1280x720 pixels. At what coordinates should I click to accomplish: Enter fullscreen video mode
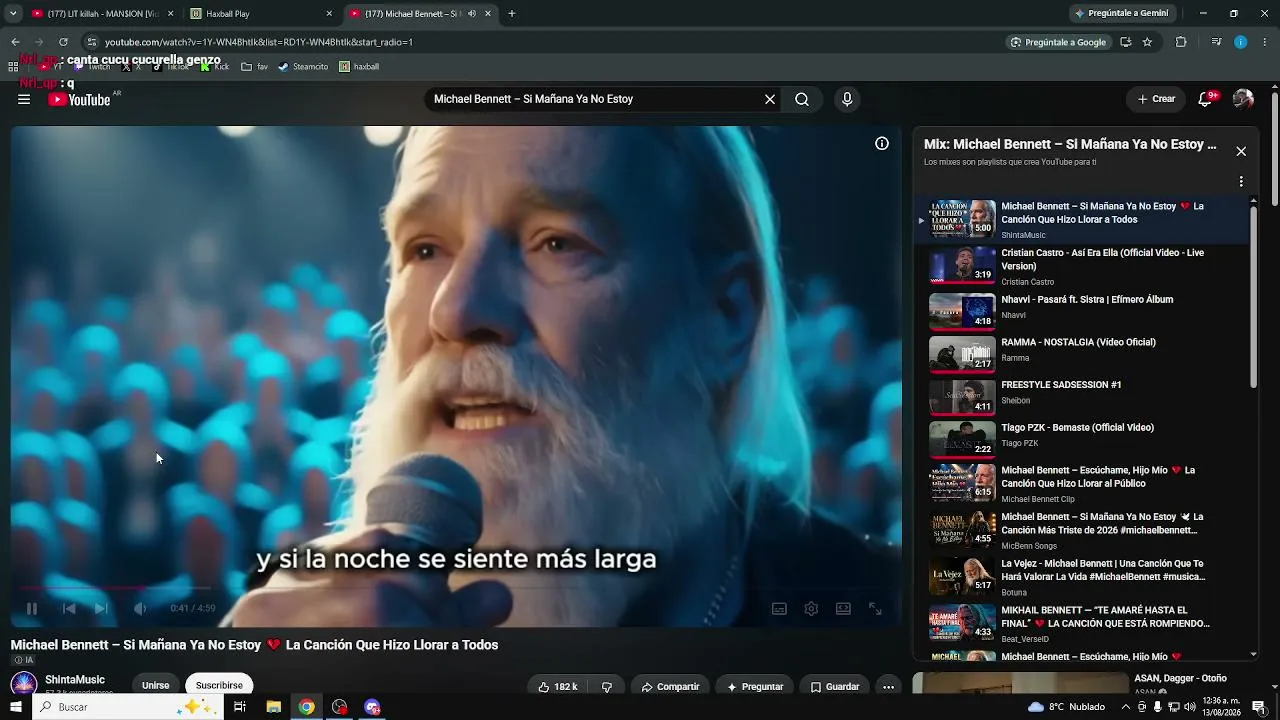pyautogui.click(x=875, y=608)
